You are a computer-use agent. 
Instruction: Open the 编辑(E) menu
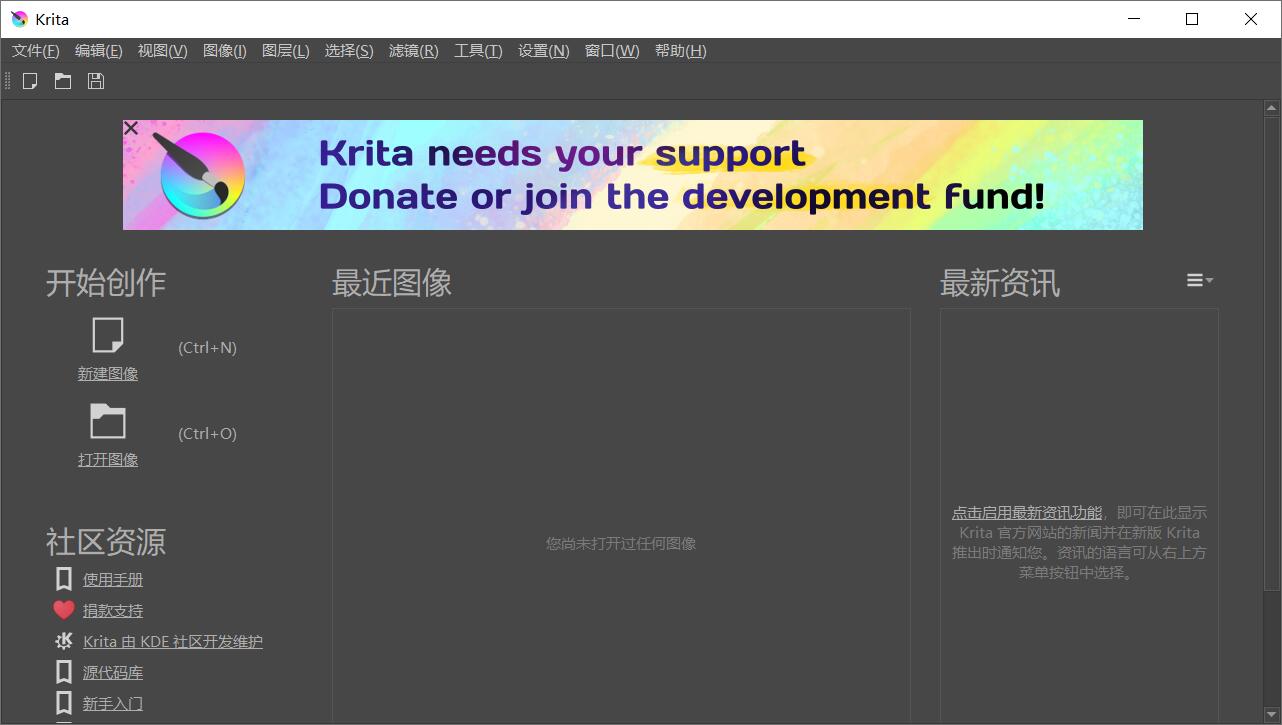pyautogui.click(x=99, y=51)
